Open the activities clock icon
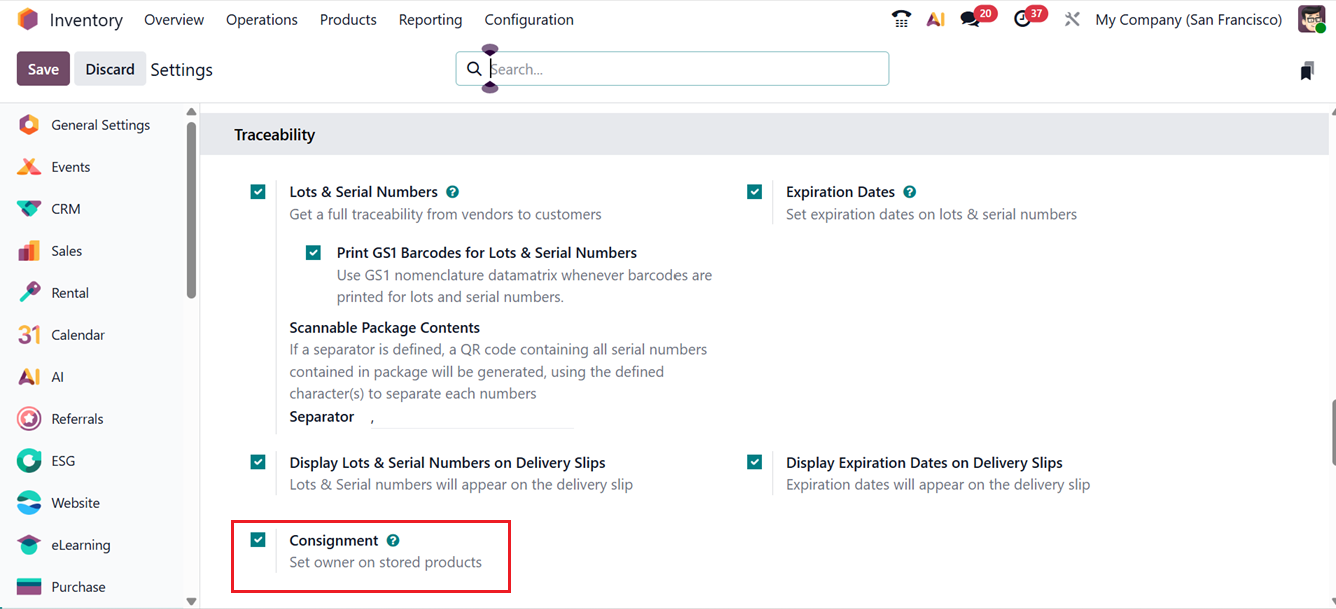The image size is (1336, 609). [x=1022, y=19]
